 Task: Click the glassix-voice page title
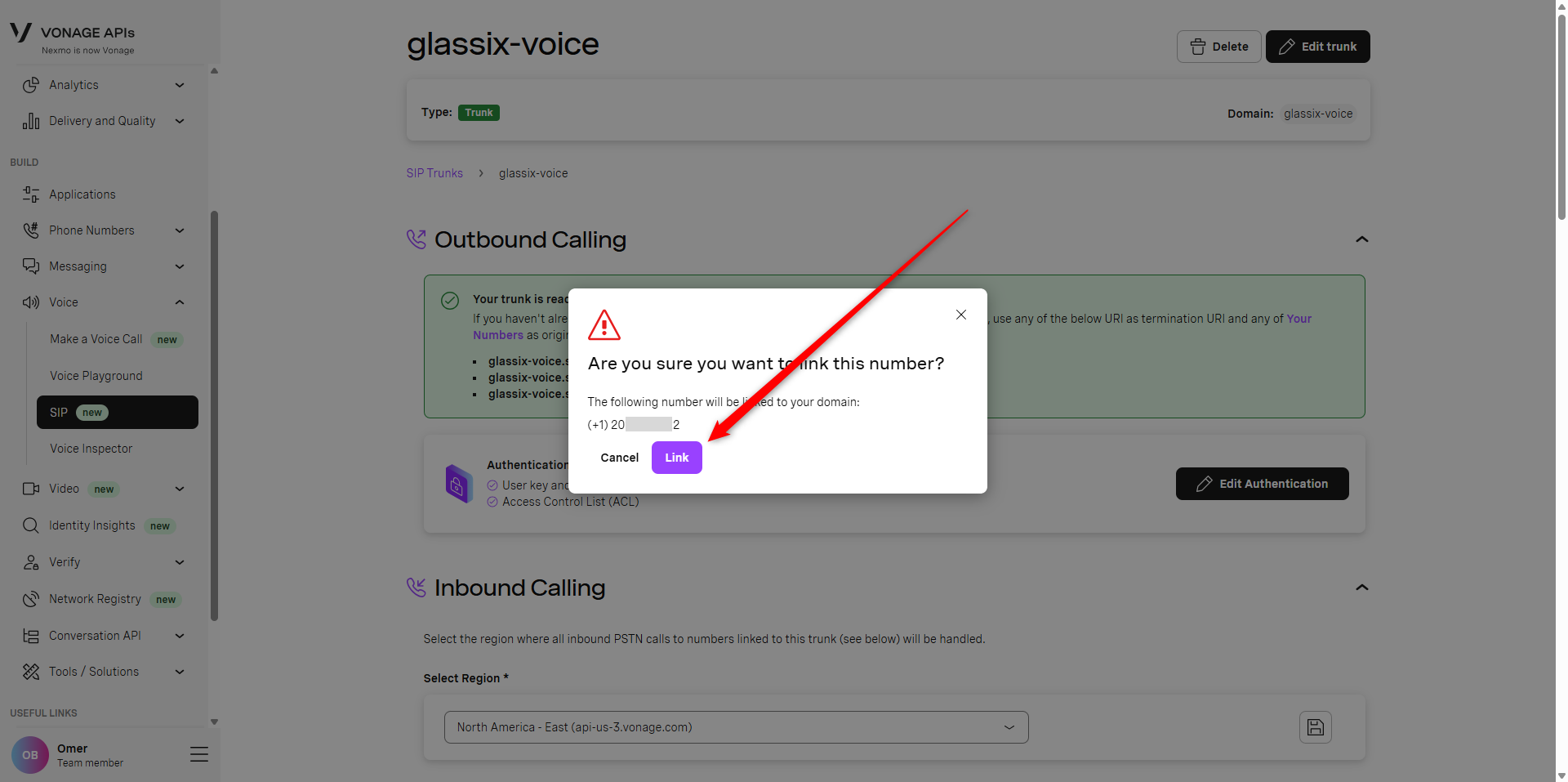503,44
